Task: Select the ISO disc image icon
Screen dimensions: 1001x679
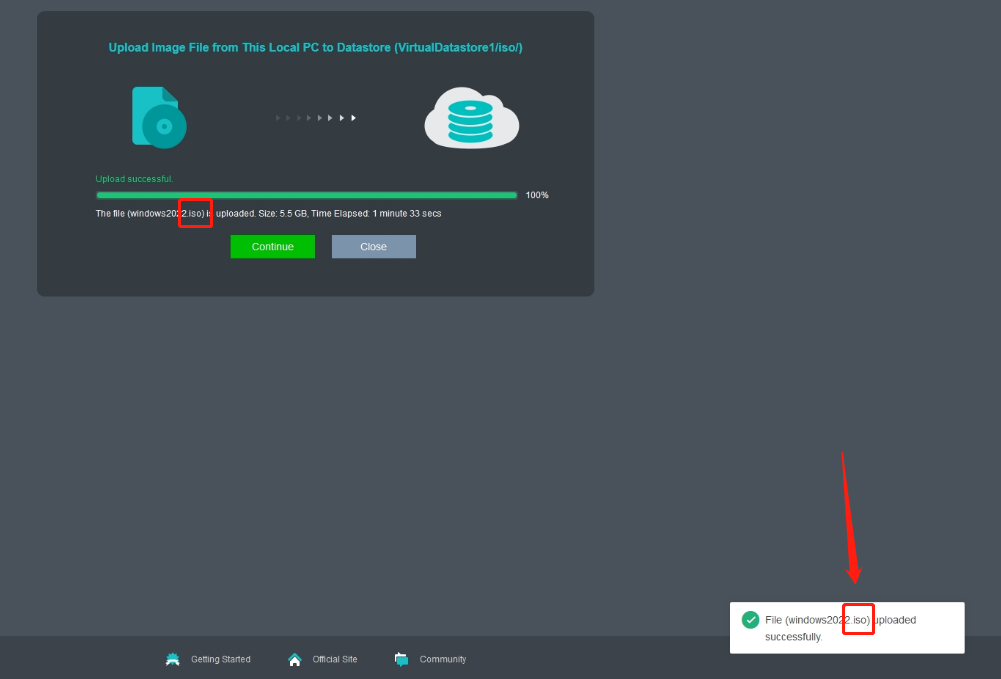Action: pos(157,117)
